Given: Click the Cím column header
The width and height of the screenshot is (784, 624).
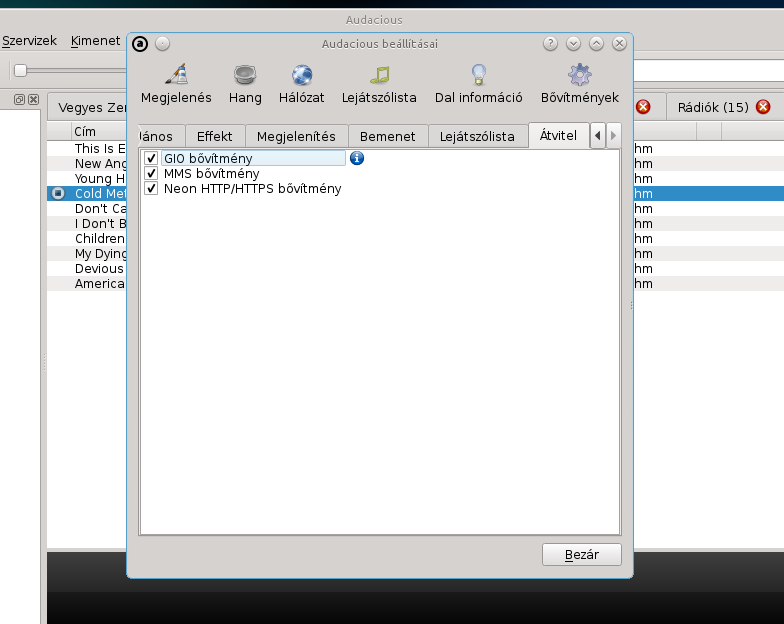Looking at the screenshot, I should coord(99,132).
